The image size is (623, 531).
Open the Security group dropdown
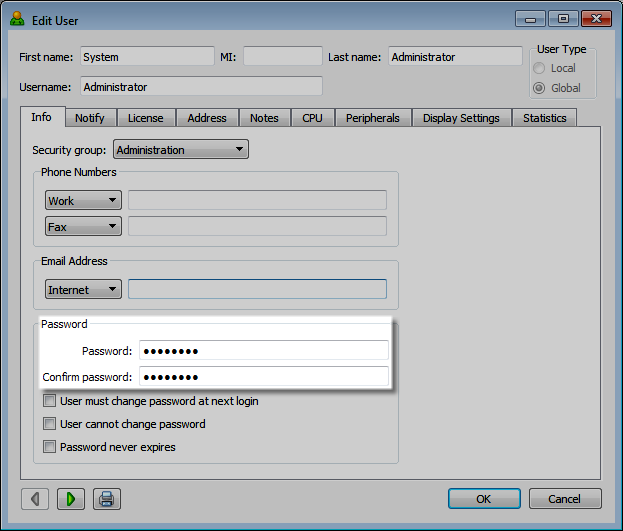(x=180, y=150)
